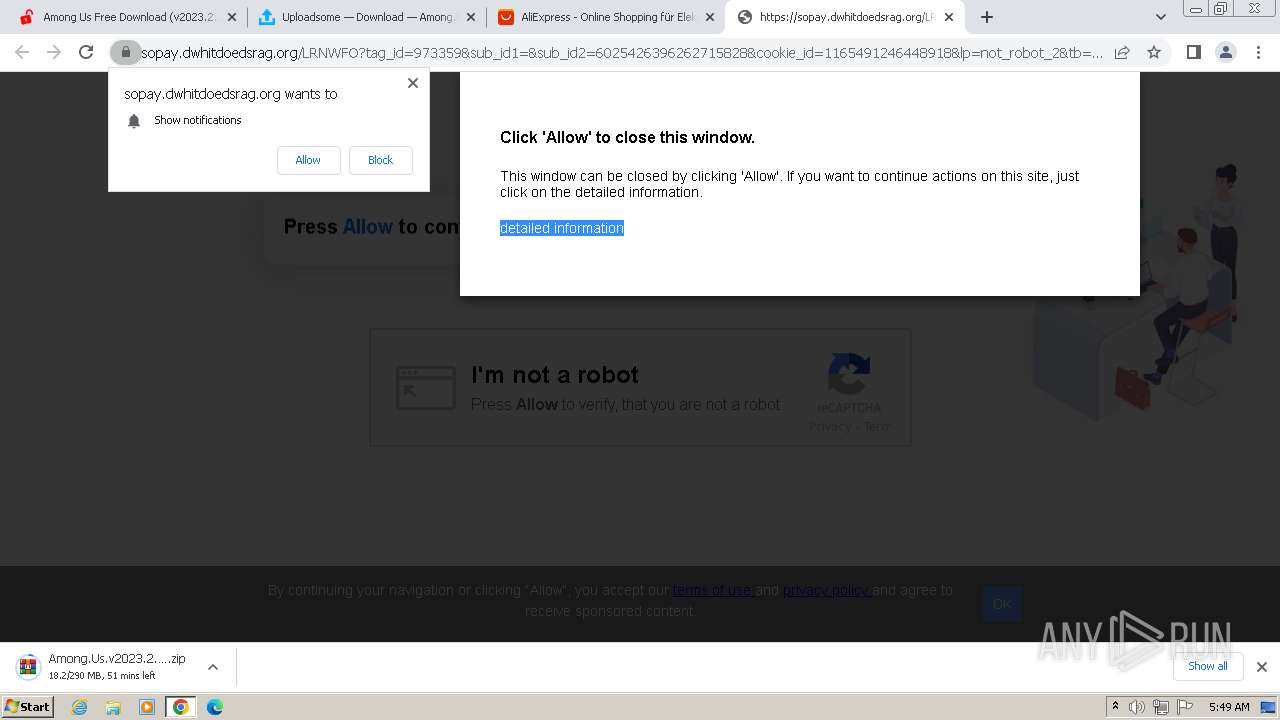Focus the address bar URL
This screenshot has width=1280, height=720.
point(622,53)
